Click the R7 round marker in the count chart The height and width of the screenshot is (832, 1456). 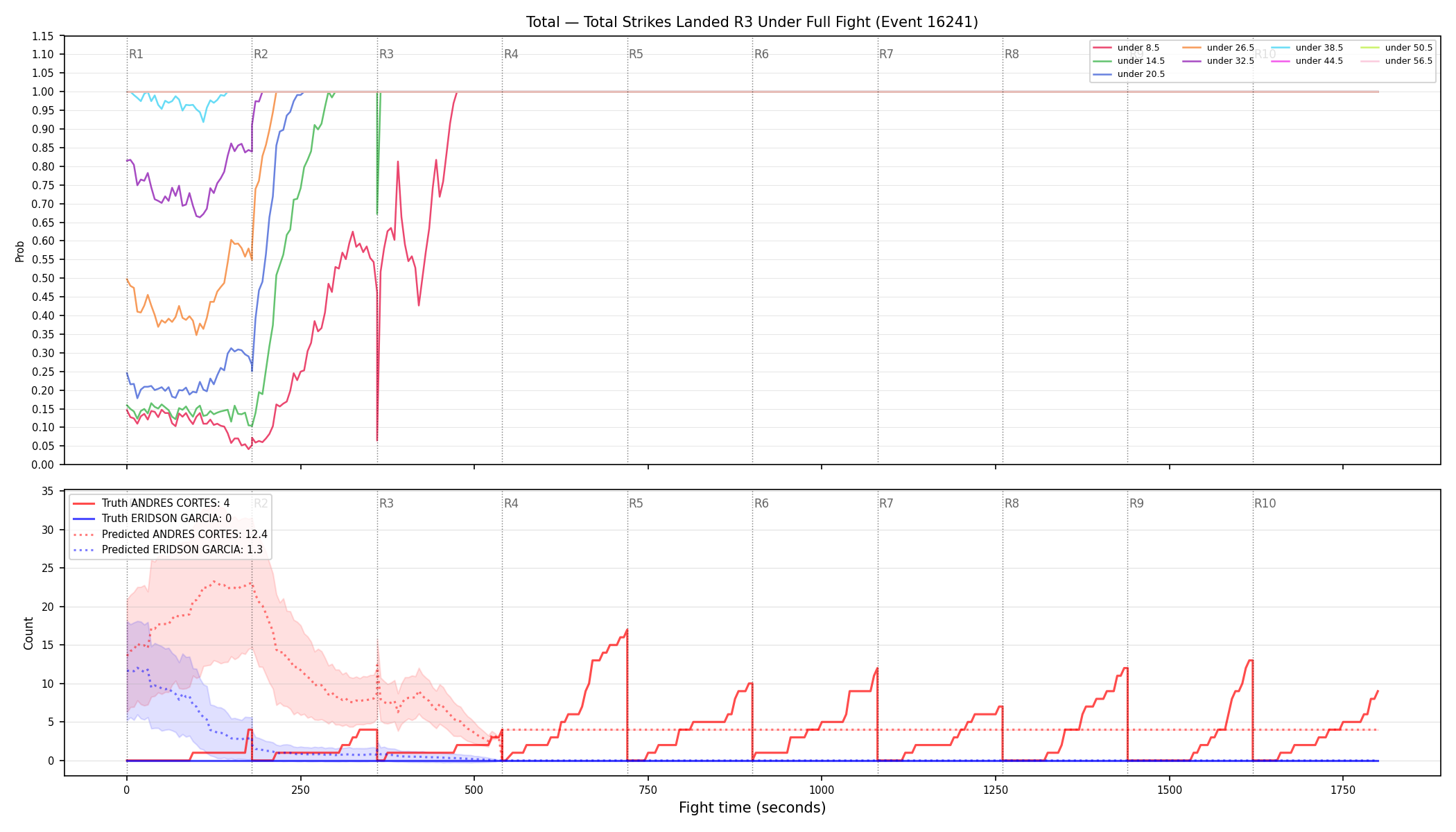click(886, 503)
